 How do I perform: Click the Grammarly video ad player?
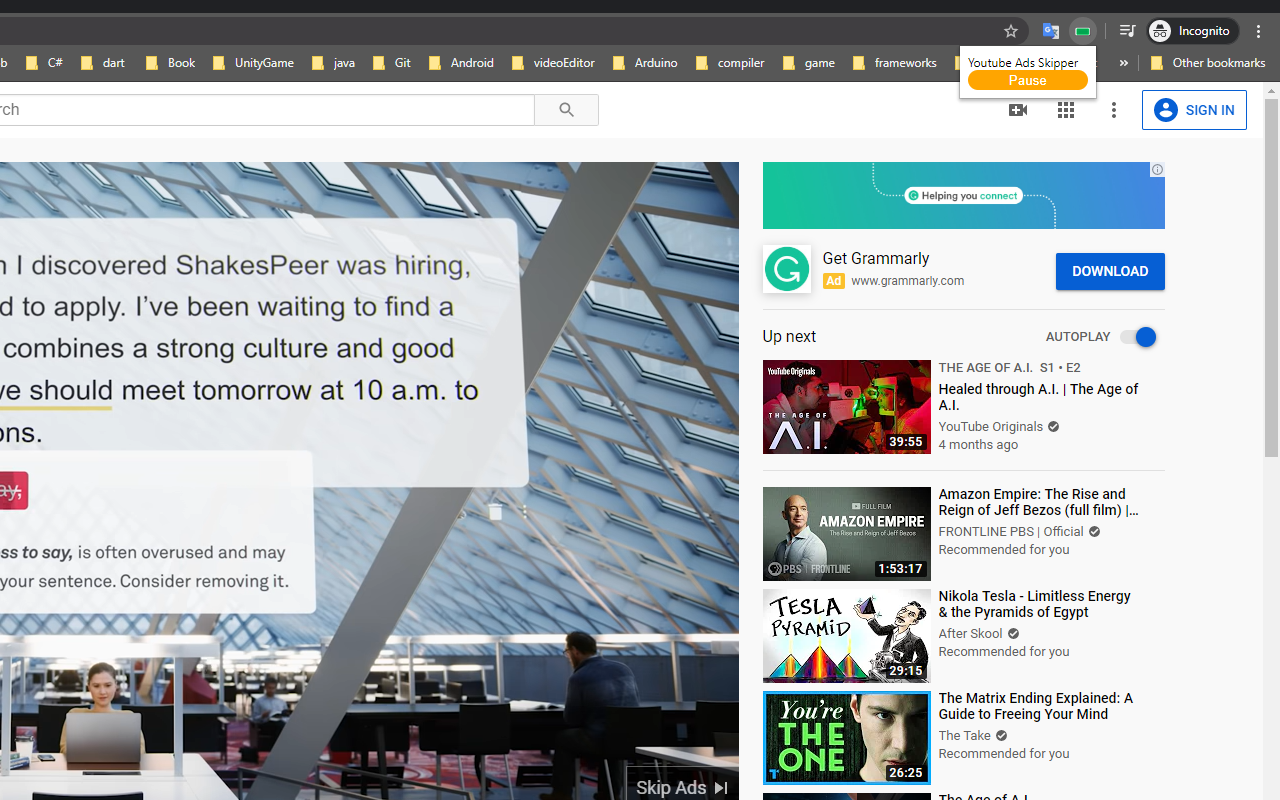(x=369, y=481)
